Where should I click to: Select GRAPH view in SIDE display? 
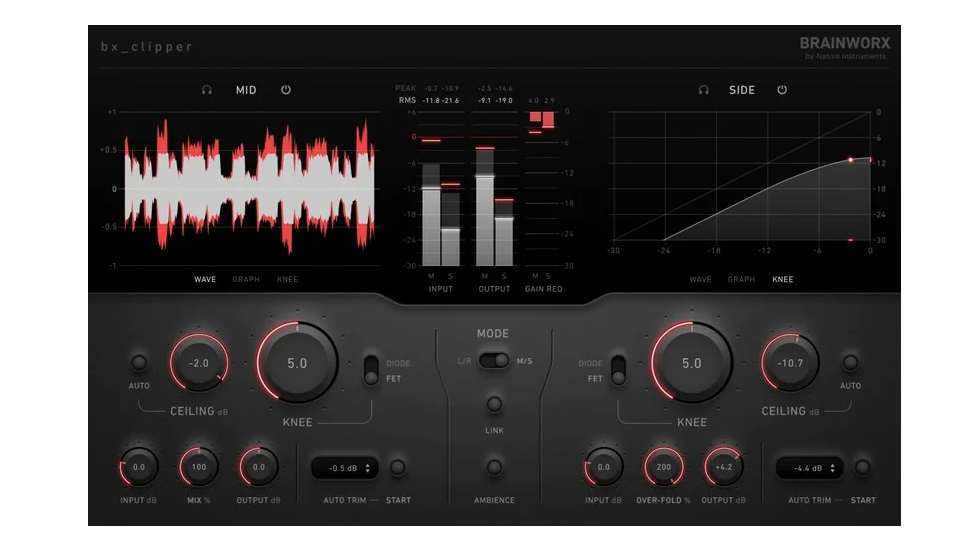click(741, 279)
